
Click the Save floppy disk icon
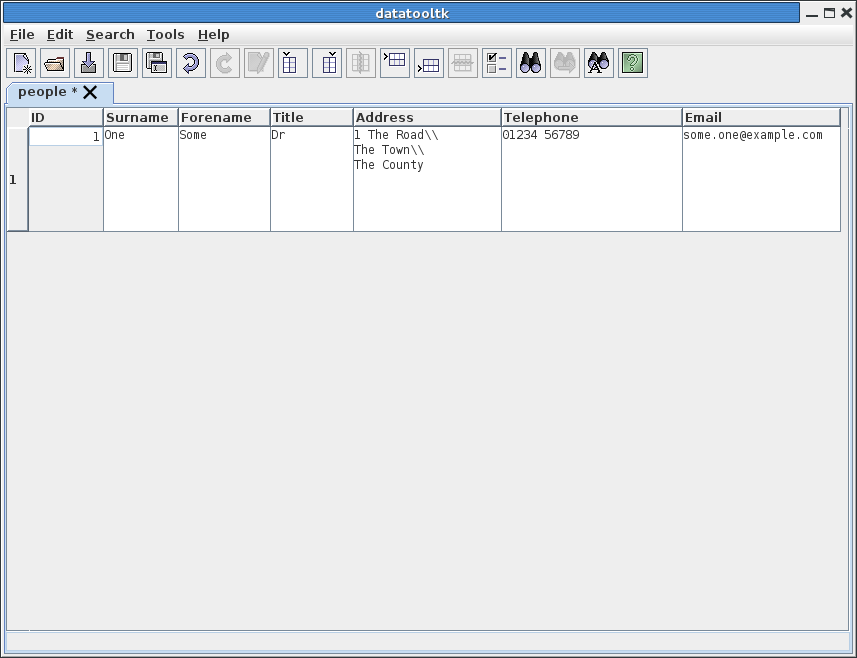[124, 63]
